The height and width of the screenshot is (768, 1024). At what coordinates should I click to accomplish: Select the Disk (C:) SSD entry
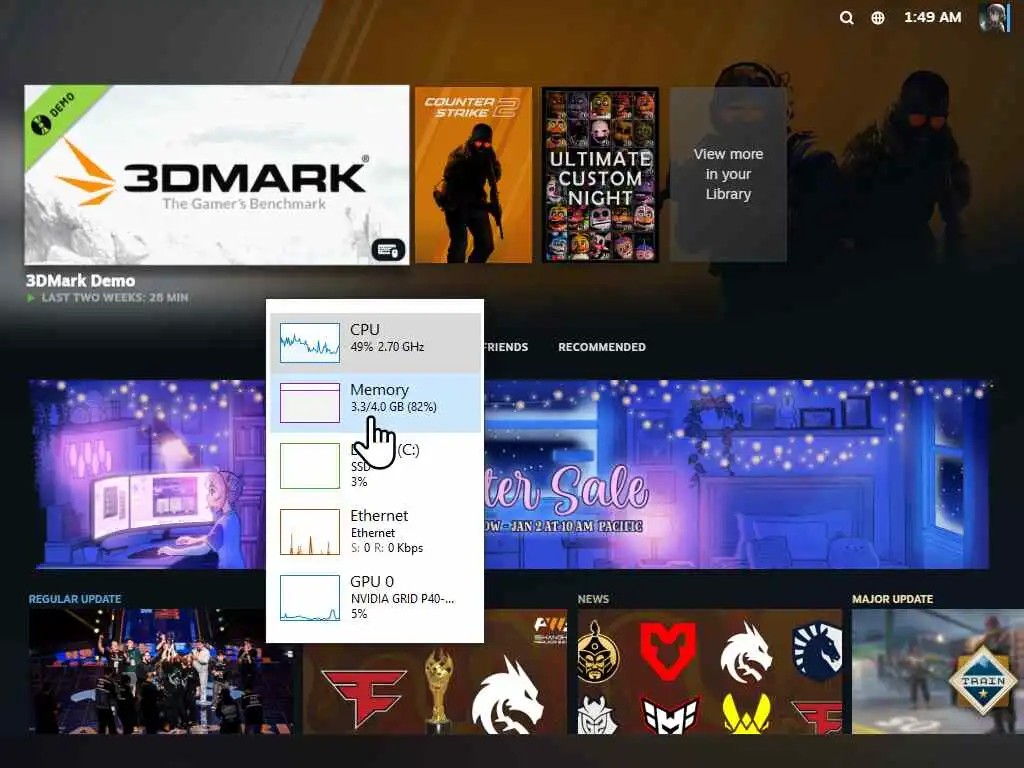point(376,466)
